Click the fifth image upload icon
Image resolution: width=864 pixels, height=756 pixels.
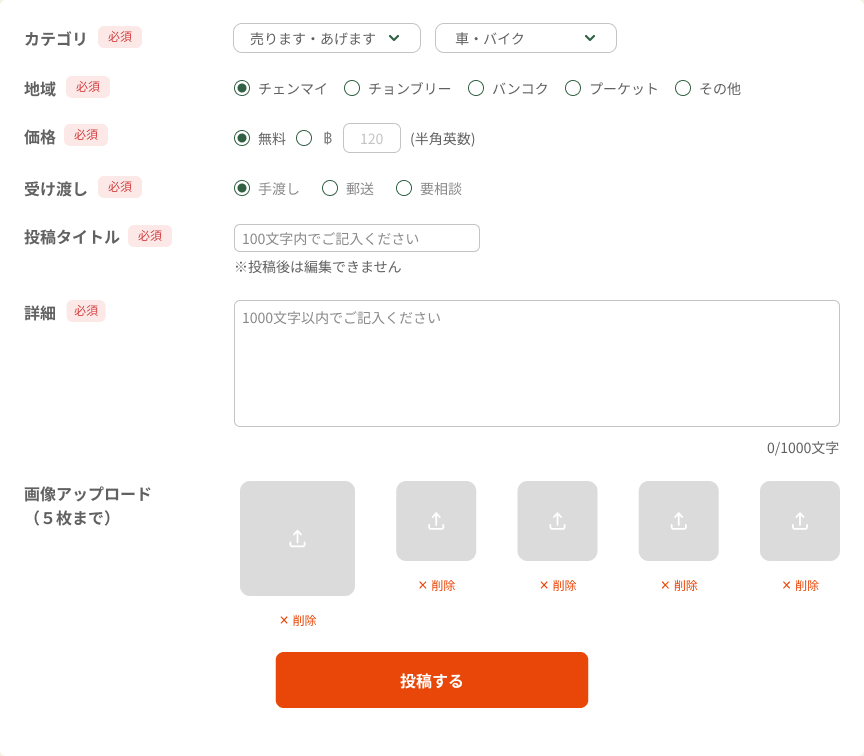pyautogui.click(x=799, y=520)
